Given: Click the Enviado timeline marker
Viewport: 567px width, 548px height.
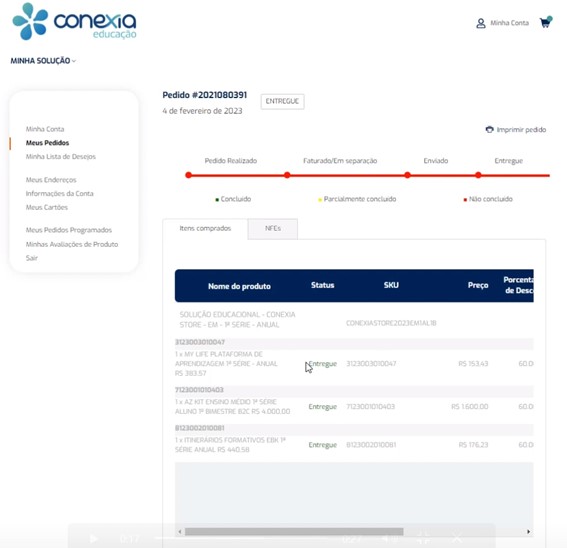Looking at the screenshot, I should (x=408, y=175).
